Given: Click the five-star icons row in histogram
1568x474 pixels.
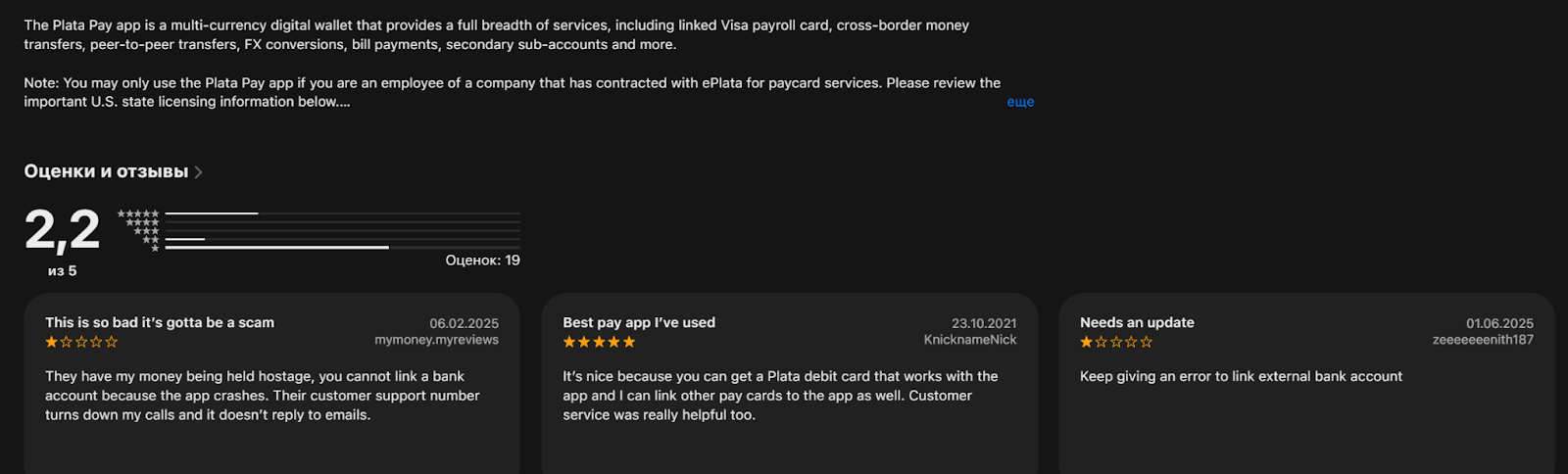Looking at the screenshot, I should coord(138,213).
